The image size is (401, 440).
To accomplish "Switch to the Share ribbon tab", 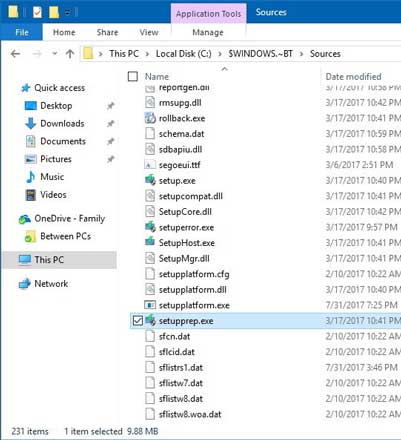I will coord(107,32).
